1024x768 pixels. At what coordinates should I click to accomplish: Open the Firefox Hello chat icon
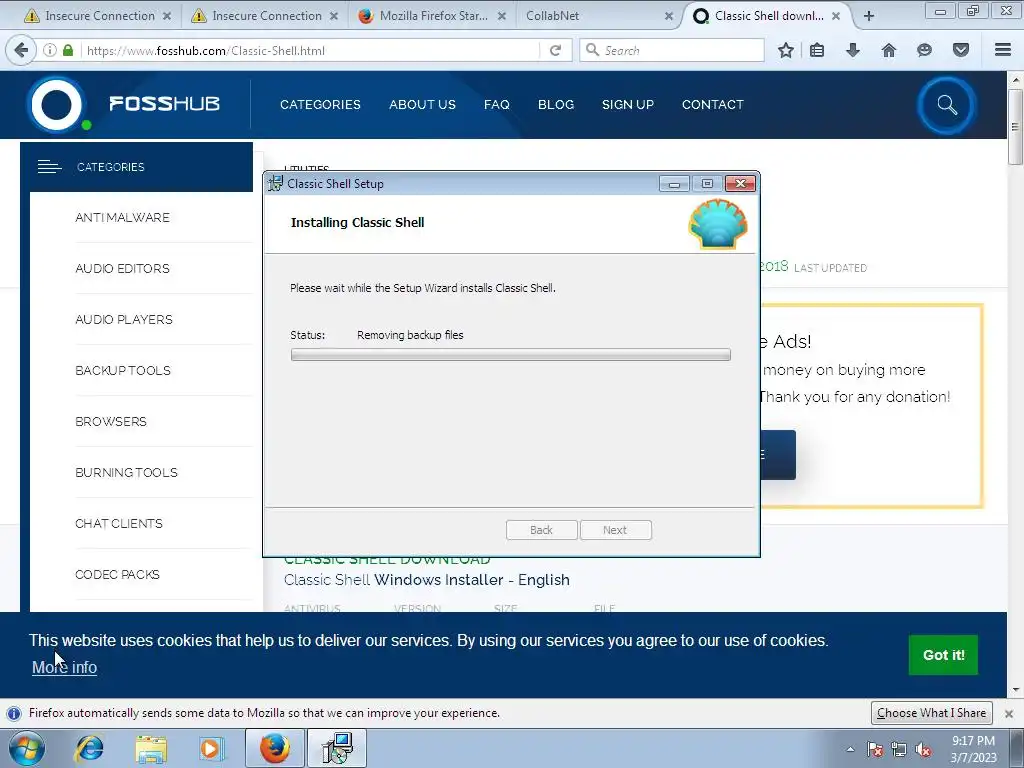coord(924,50)
